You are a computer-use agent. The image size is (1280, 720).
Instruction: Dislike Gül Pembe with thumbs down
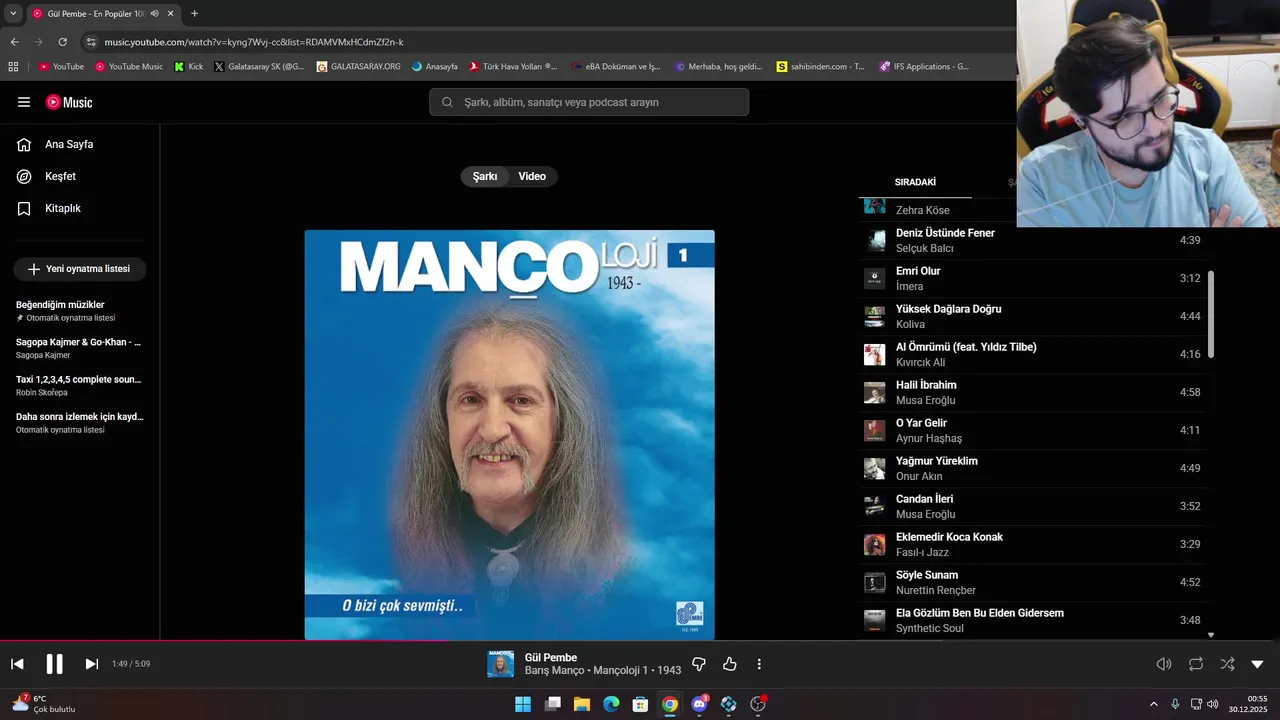[x=699, y=664]
